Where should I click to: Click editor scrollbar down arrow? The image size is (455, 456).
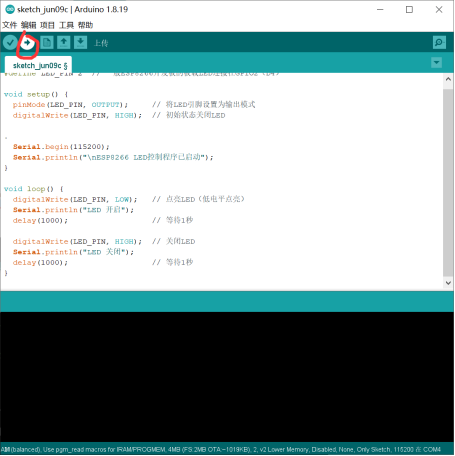pos(448,283)
